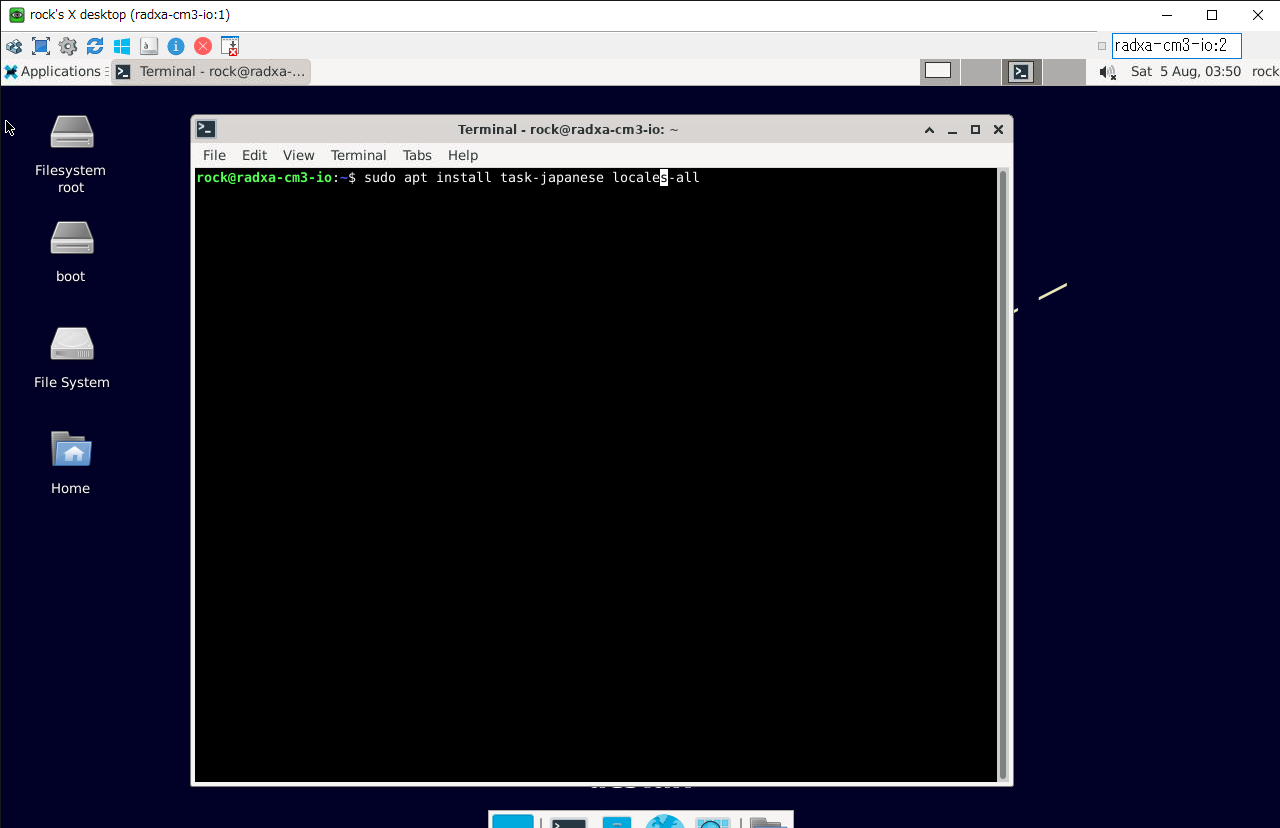Viewport: 1280px width, 828px height.
Task: Open the rock user menu in panel
Action: point(1264,72)
